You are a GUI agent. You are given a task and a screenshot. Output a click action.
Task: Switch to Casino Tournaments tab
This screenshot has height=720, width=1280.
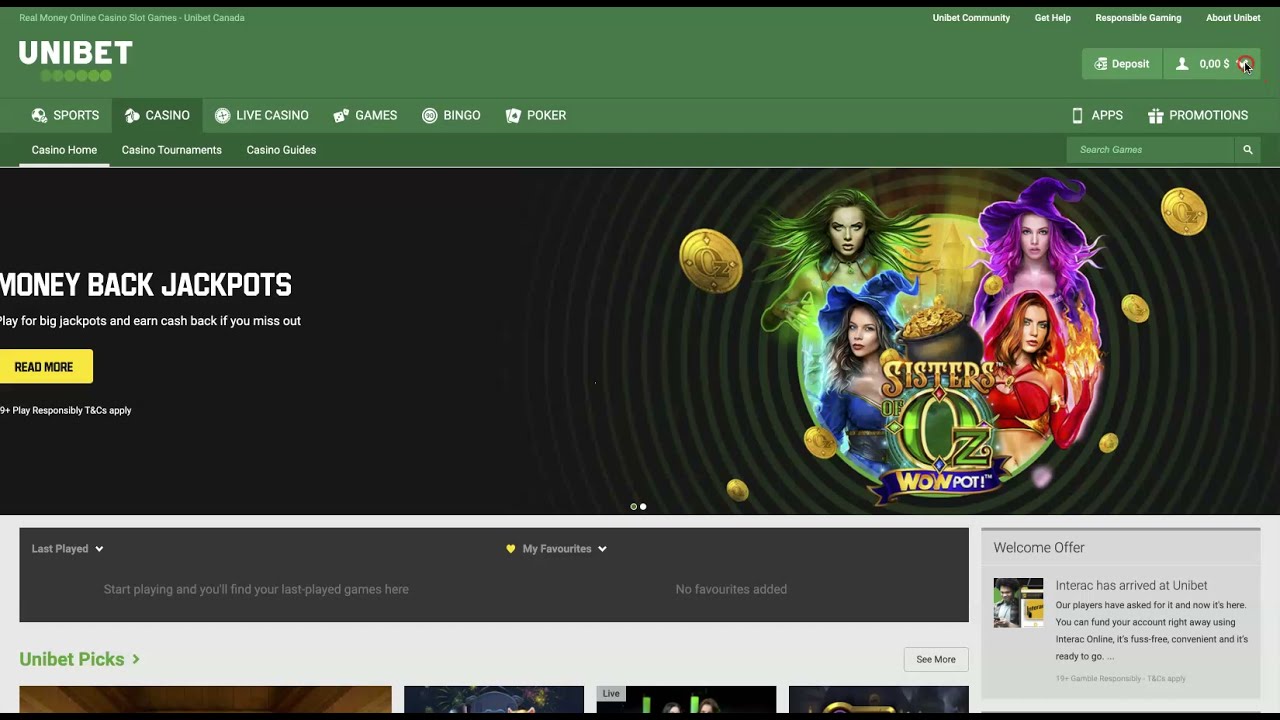172,150
